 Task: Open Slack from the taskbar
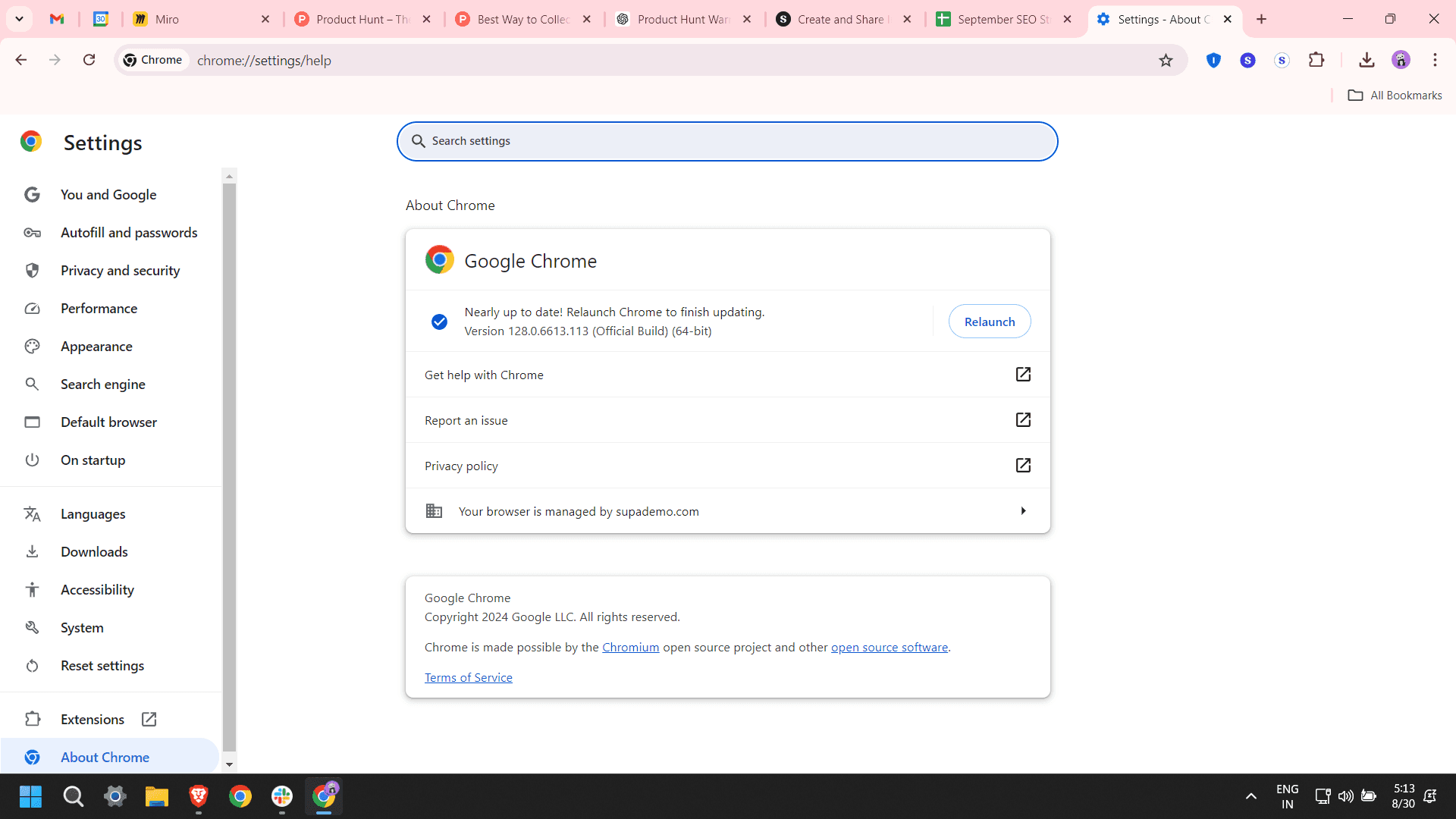tap(281, 796)
